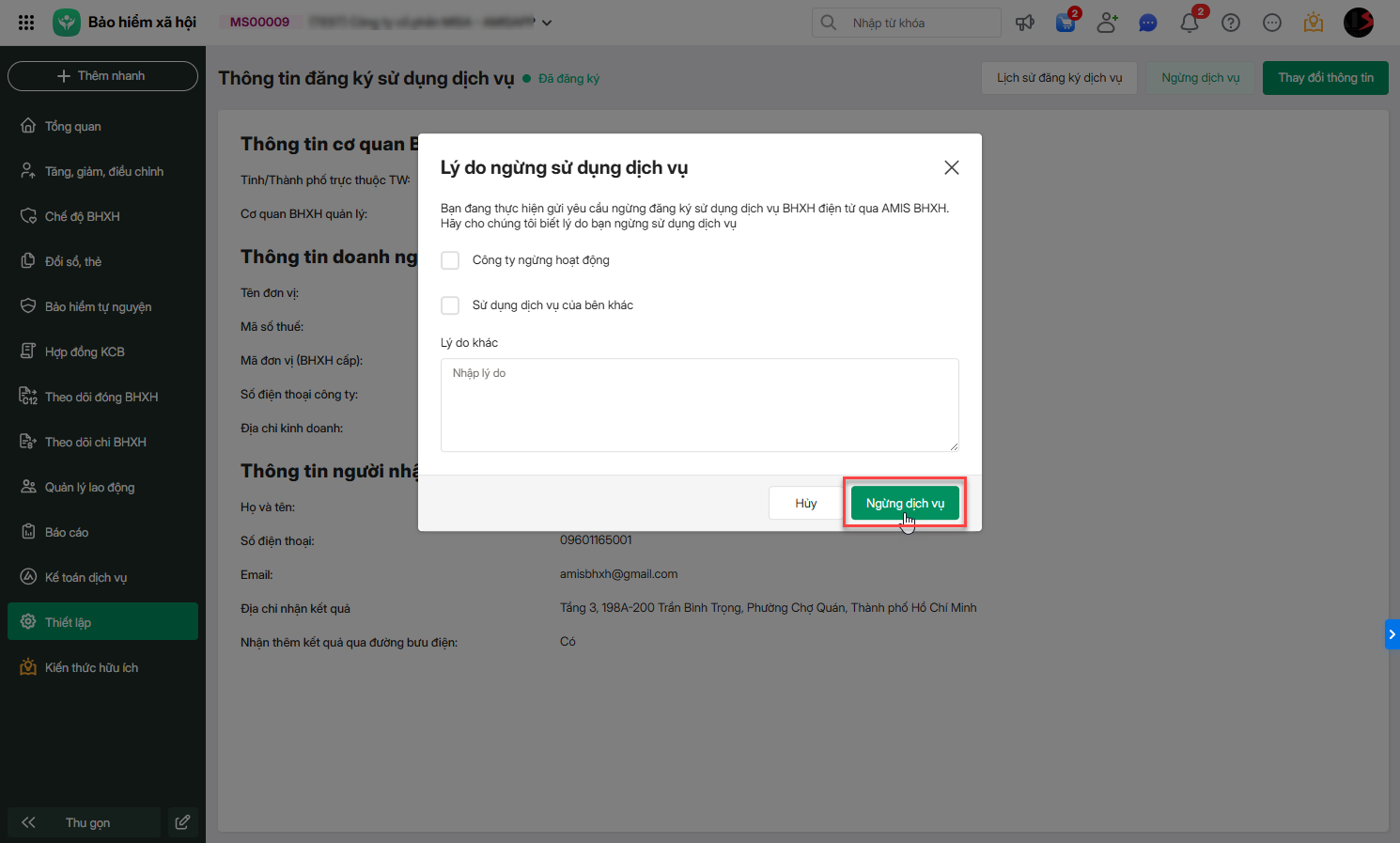The height and width of the screenshot is (843, 1400).
Task: Click the email amisbhxh@gmail.com
Action: point(618,574)
